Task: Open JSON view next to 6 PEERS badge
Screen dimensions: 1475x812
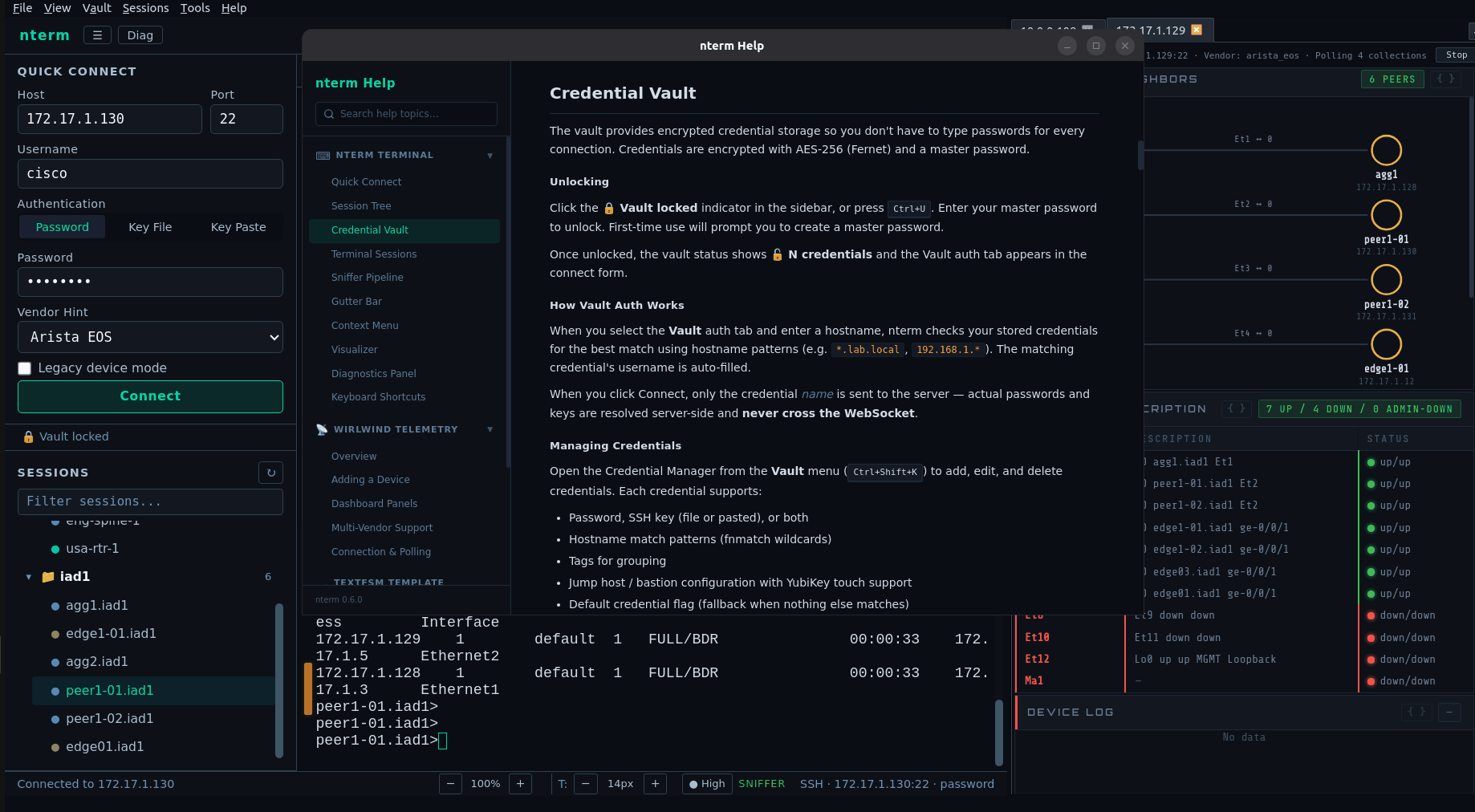Action: [x=1447, y=79]
